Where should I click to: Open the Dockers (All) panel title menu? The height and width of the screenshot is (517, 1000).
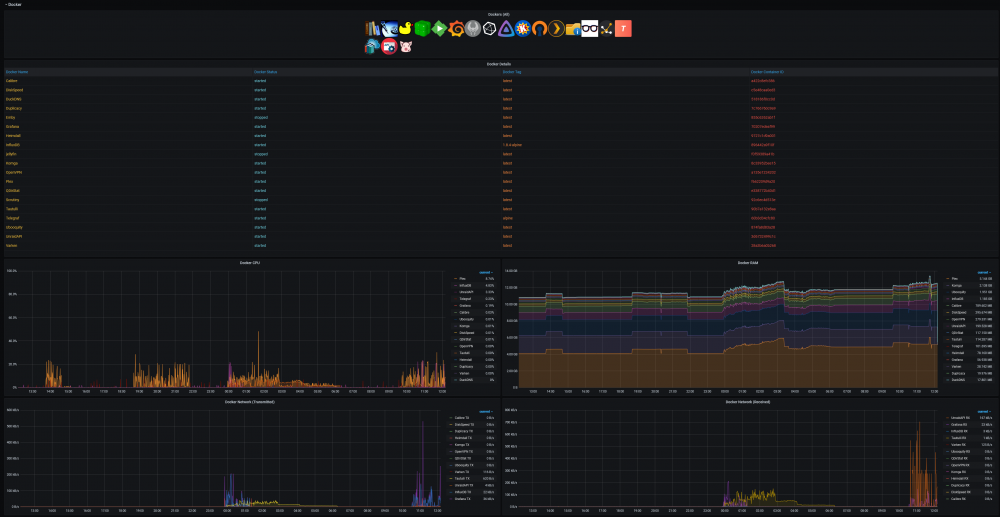click(x=499, y=14)
